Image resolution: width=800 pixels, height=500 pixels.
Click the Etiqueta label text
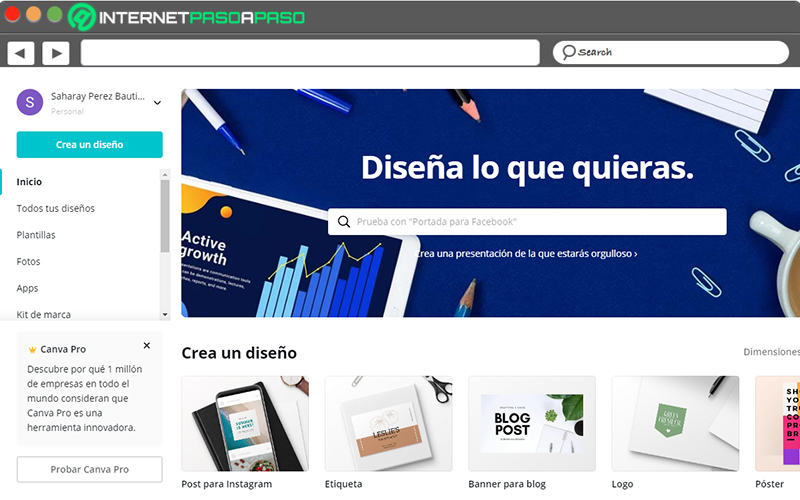click(x=343, y=484)
